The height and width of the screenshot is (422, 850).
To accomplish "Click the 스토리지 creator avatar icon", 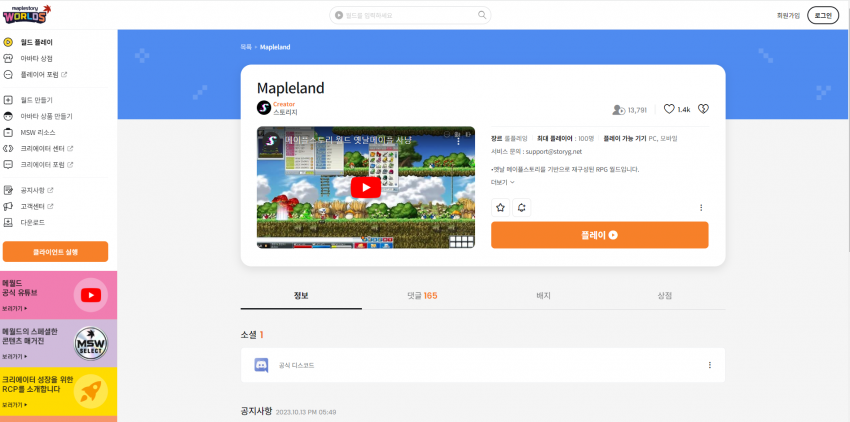I will coord(263,108).
